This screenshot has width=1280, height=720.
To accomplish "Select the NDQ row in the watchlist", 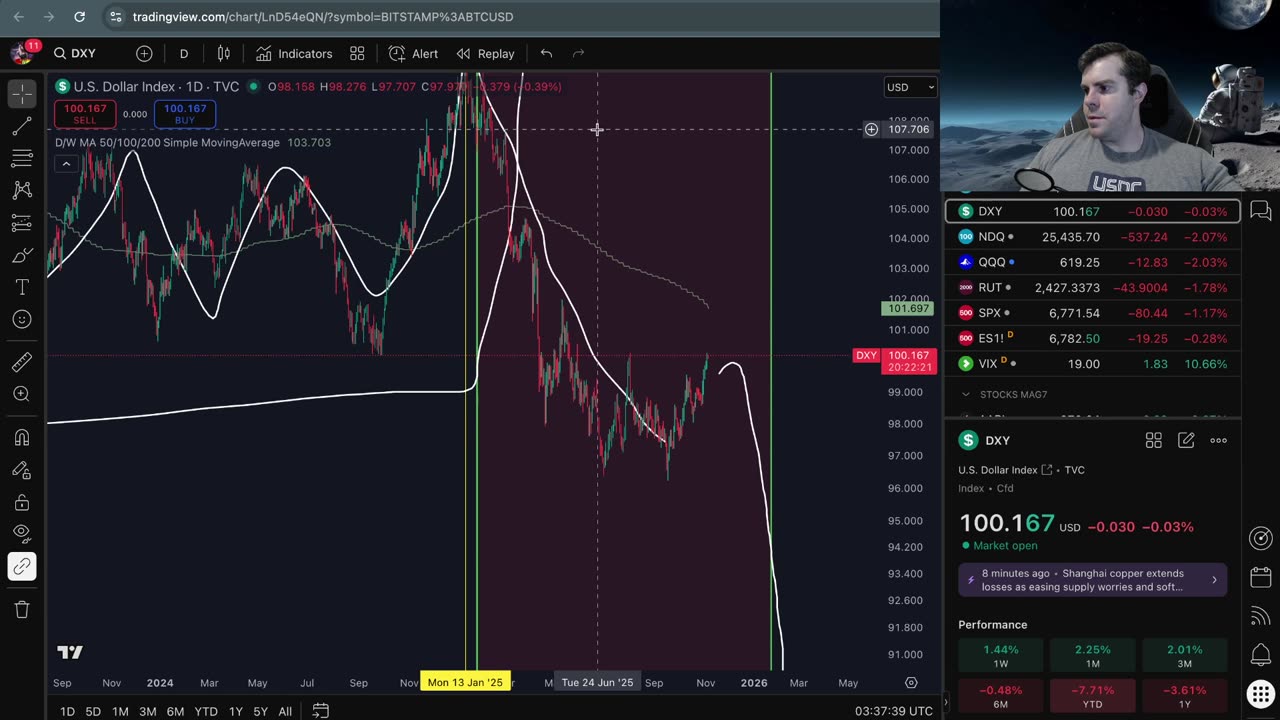I will (x=1093, y=237).
